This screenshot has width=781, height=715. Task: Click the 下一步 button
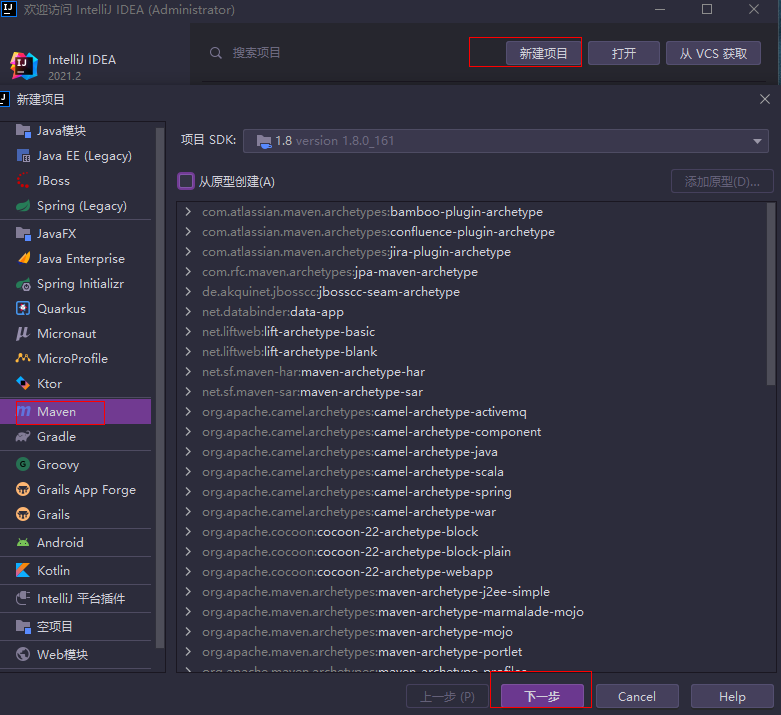click(542, 696)
